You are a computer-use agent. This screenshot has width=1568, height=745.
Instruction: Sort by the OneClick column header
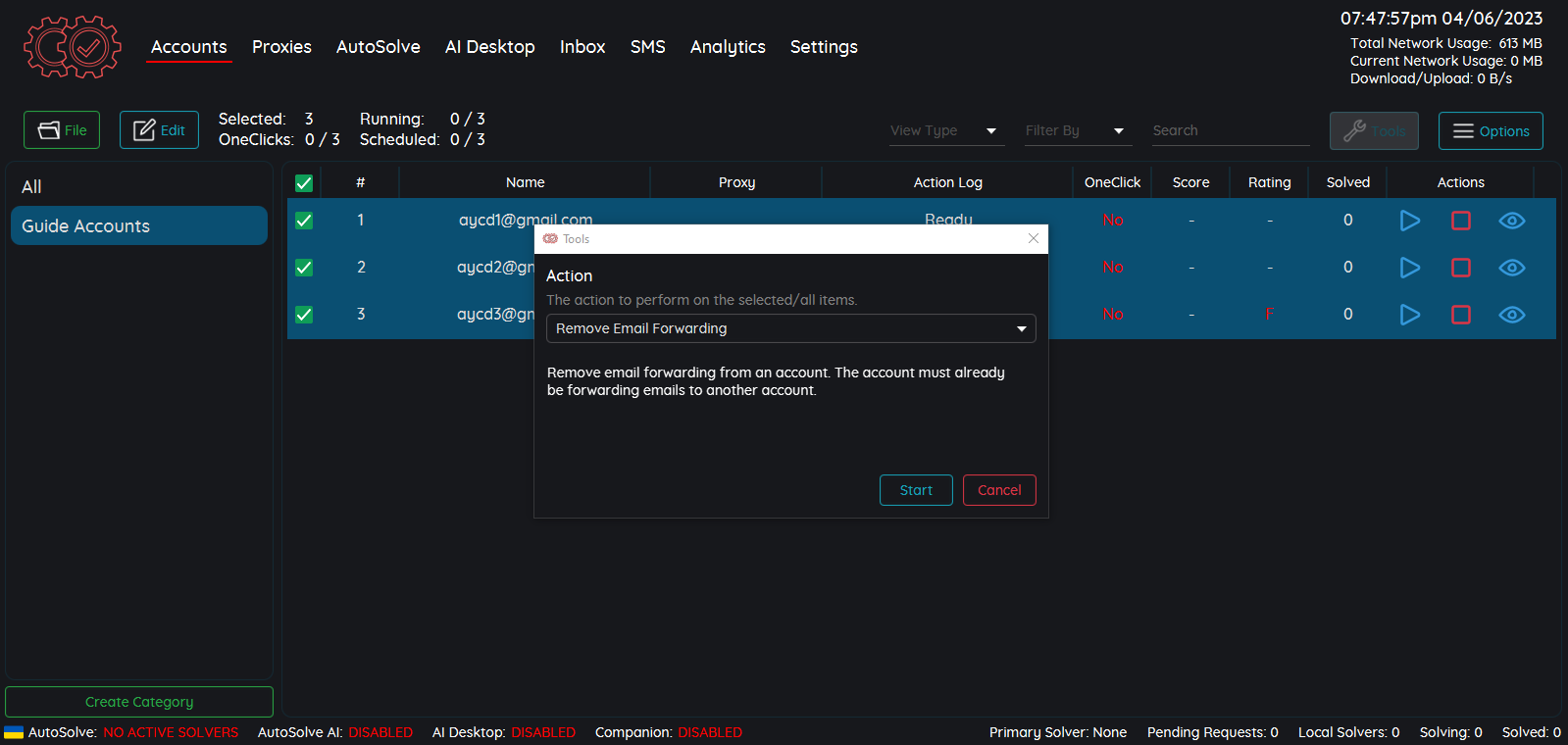click(x=1112, y=182)
